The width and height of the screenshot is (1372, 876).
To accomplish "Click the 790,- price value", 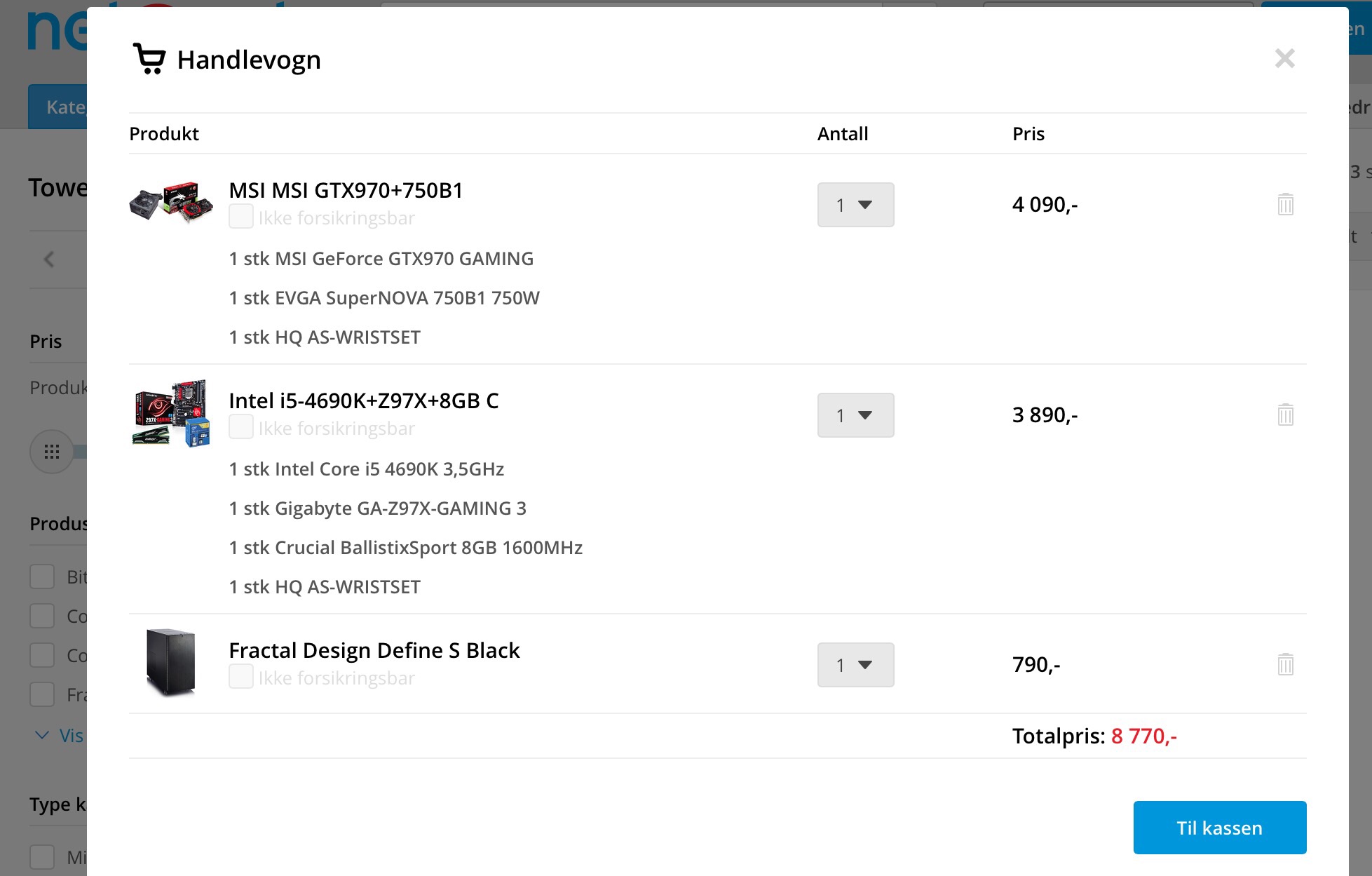I will pyautogui.click(x=1036, y=664).
